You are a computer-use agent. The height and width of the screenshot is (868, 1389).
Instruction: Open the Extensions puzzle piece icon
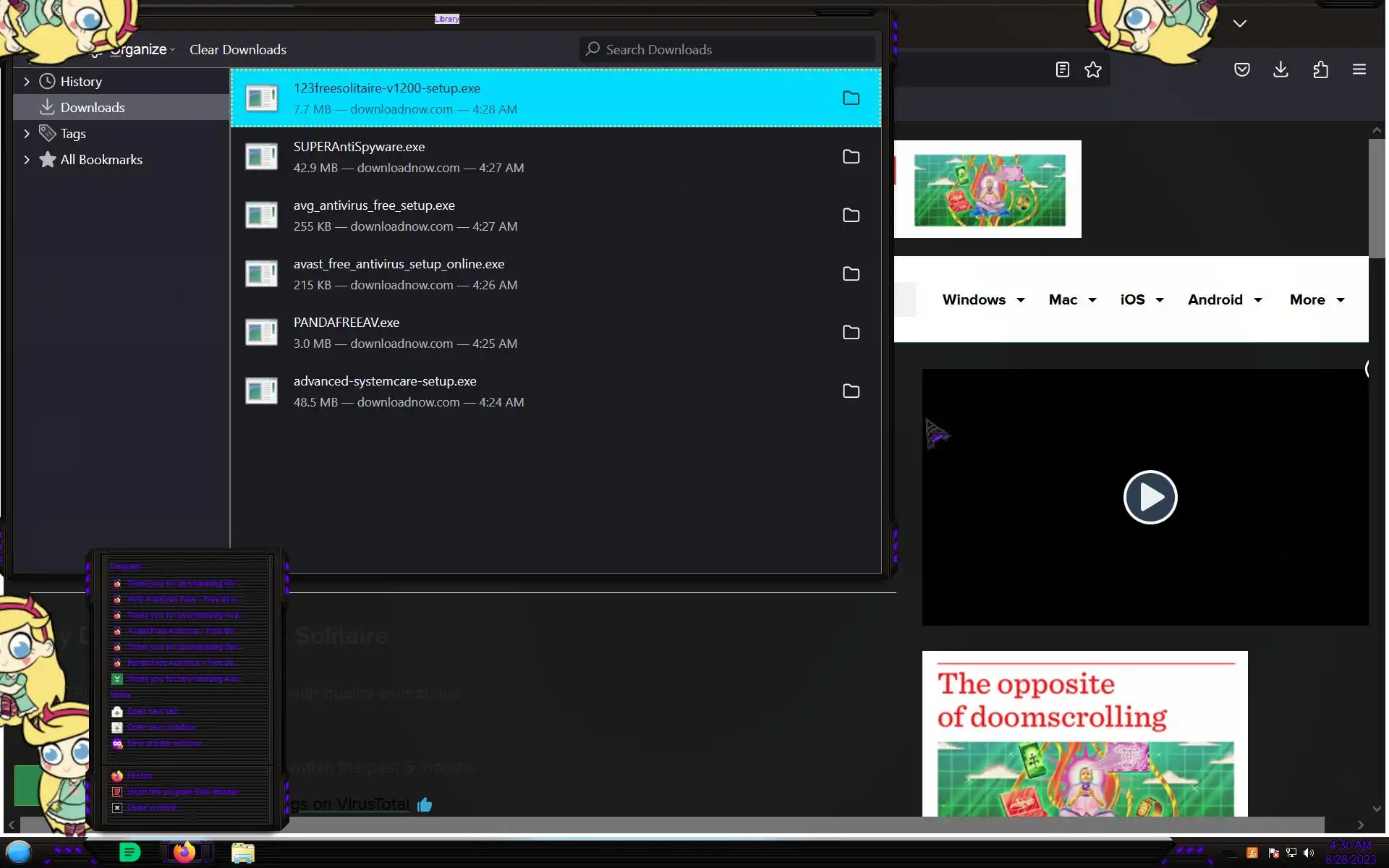1320,69
